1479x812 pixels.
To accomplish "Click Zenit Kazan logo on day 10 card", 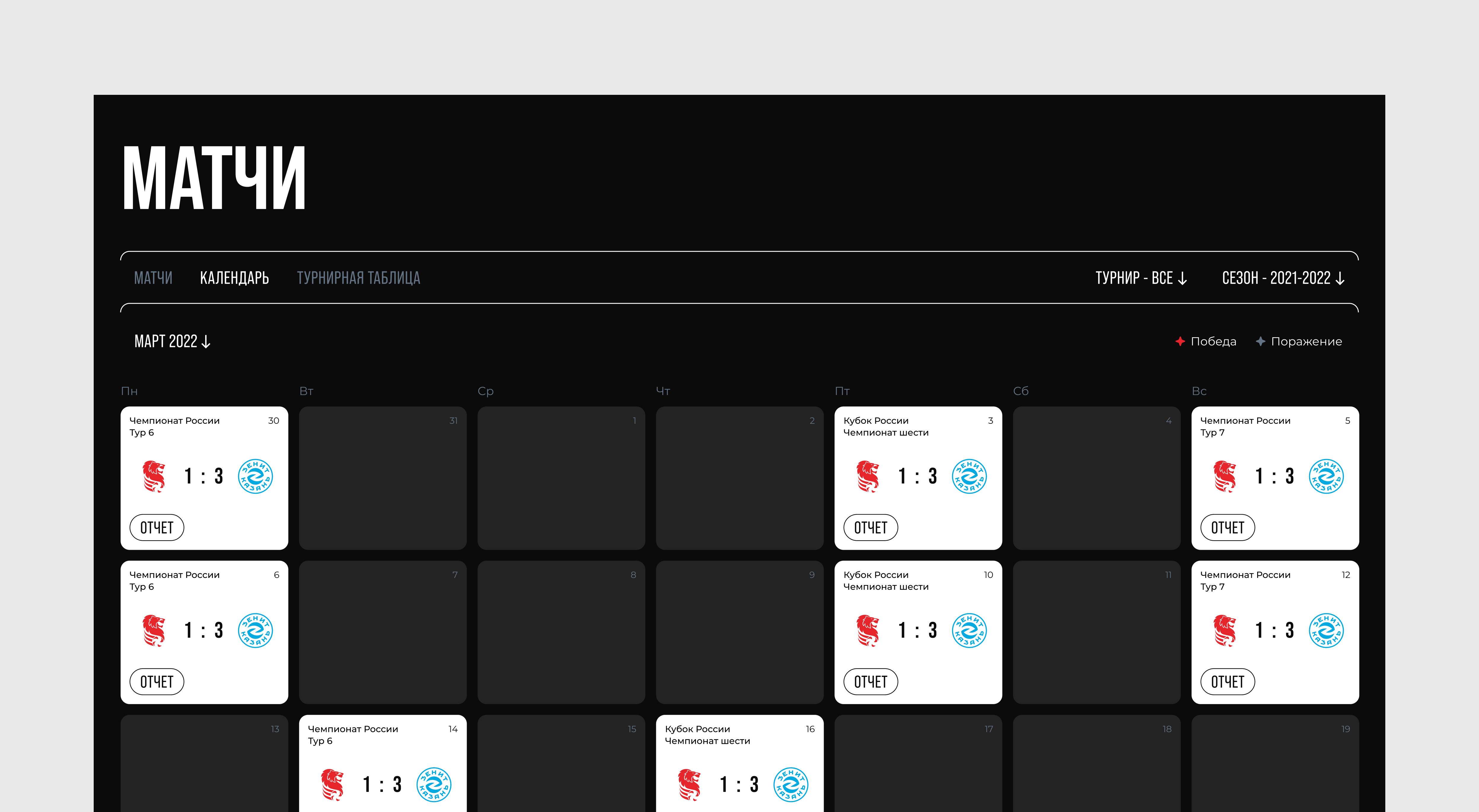I will coord(969,631).
